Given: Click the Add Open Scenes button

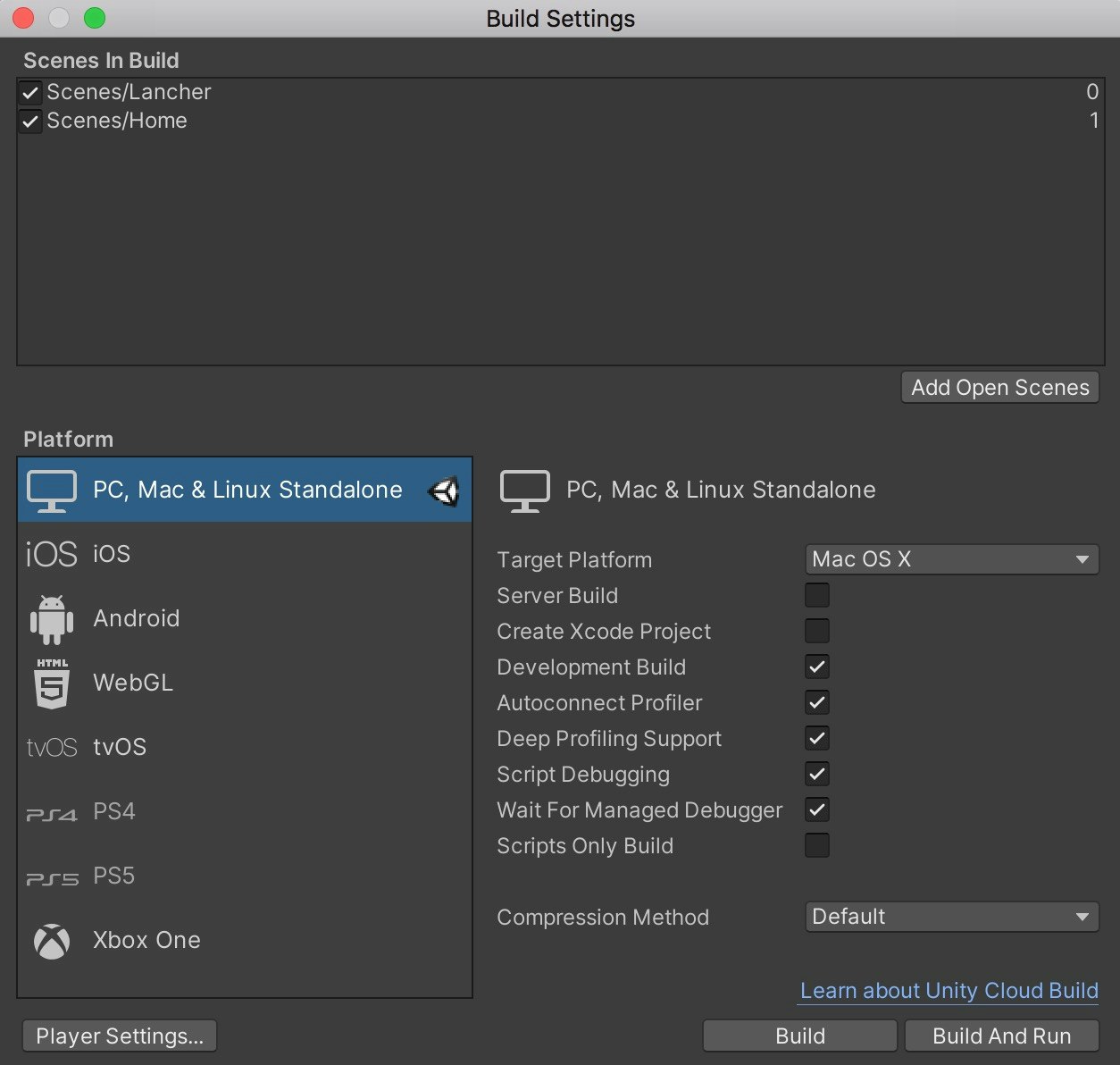Looking at the screenshot, I should tap(1000, 388).
